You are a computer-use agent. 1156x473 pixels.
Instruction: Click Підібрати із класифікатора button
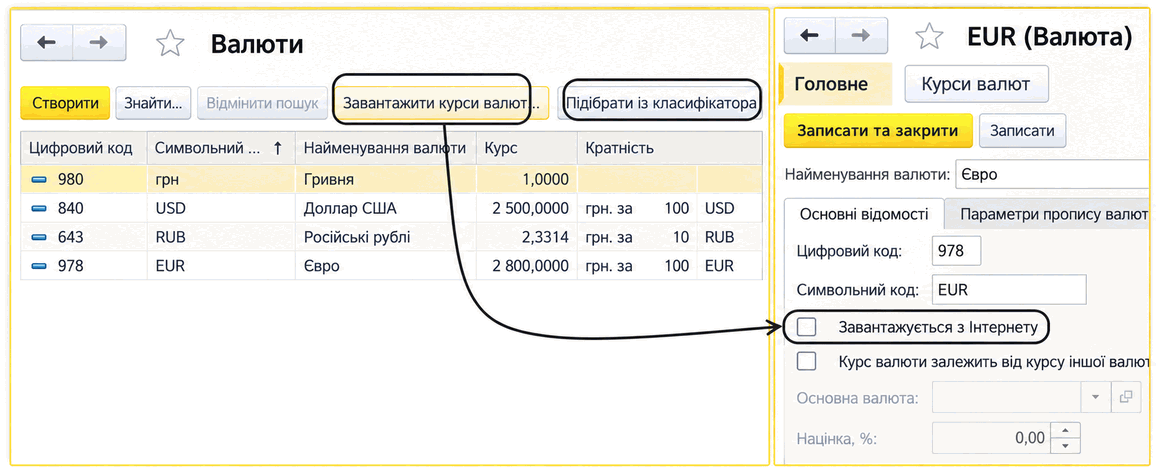pos(661,103)
